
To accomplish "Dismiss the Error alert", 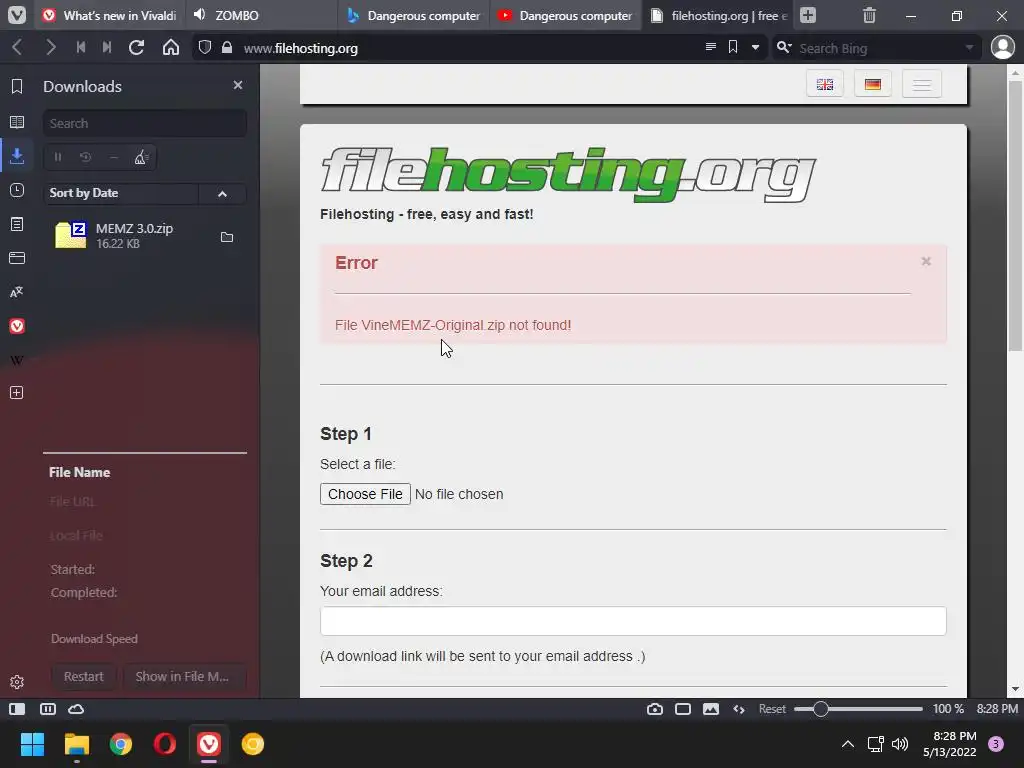I will coord(926,261).
